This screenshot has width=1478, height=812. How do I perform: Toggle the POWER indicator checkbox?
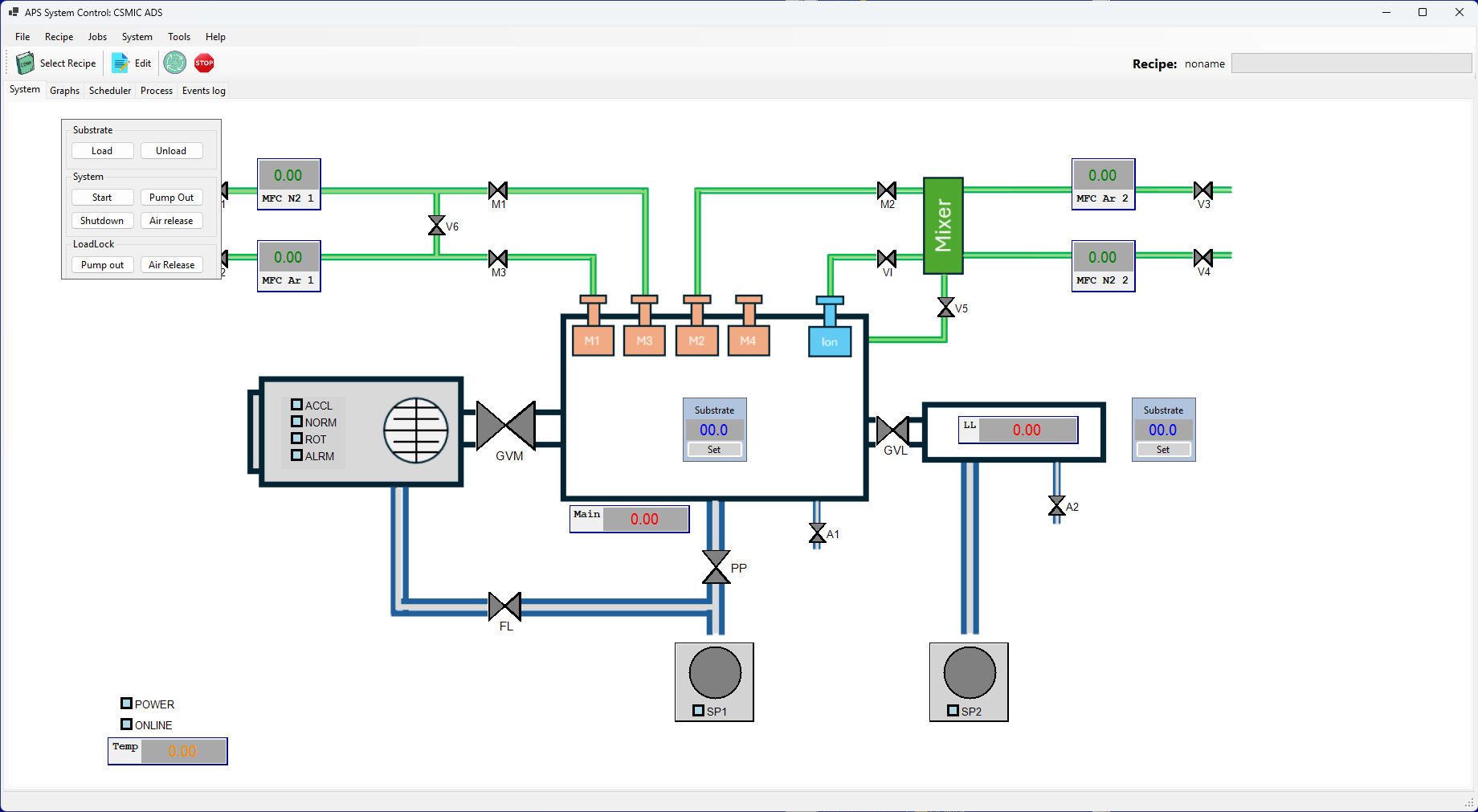(x=125, y=703)
